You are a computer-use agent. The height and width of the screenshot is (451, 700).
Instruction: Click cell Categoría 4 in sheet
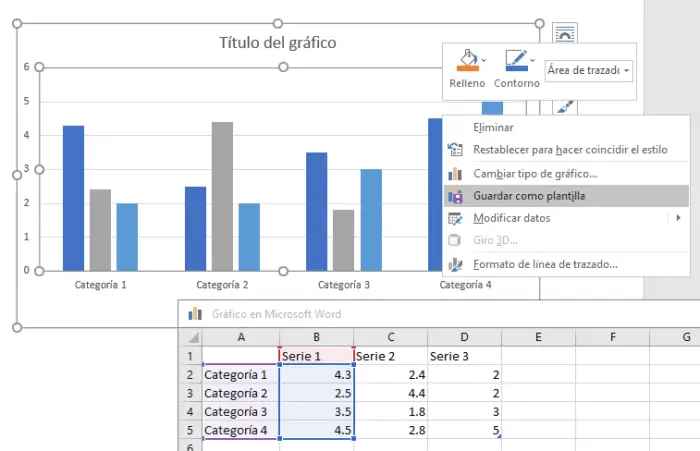(x=241, y=430)
